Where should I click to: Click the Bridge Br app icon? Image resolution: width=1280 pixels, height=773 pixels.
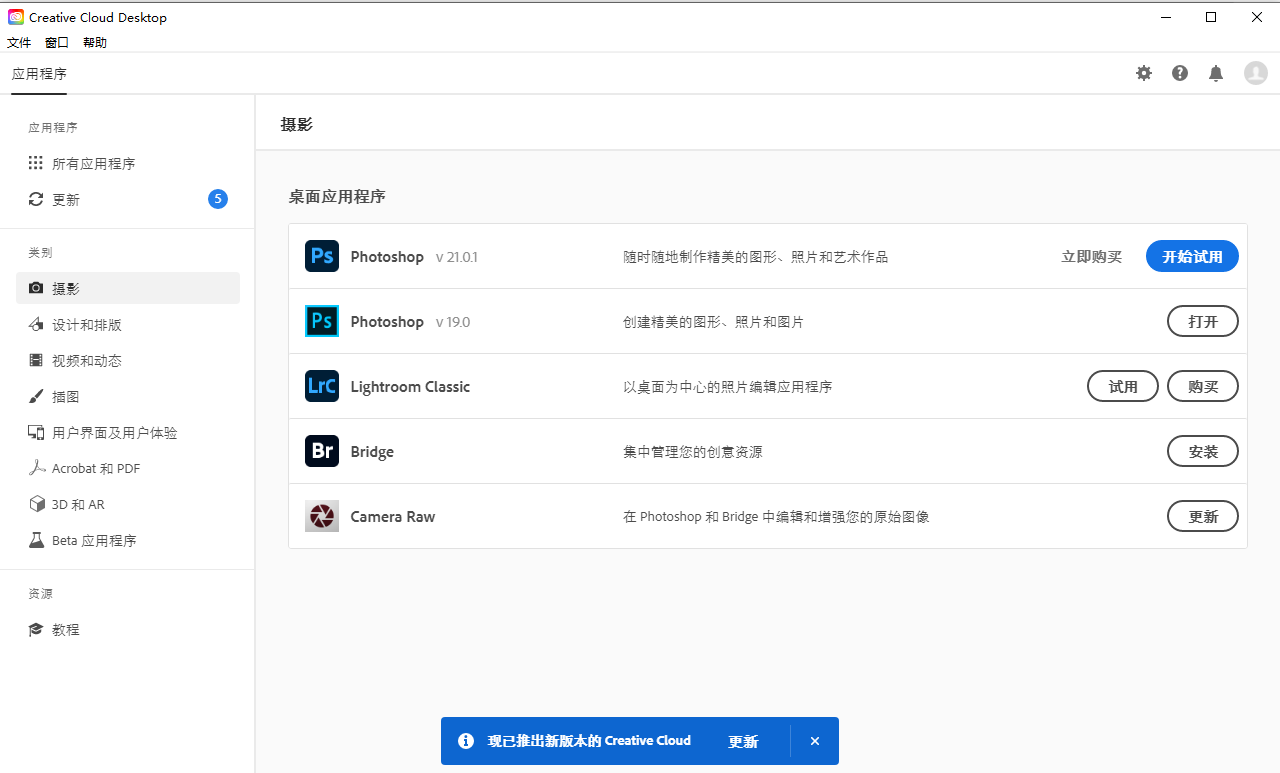322,451
